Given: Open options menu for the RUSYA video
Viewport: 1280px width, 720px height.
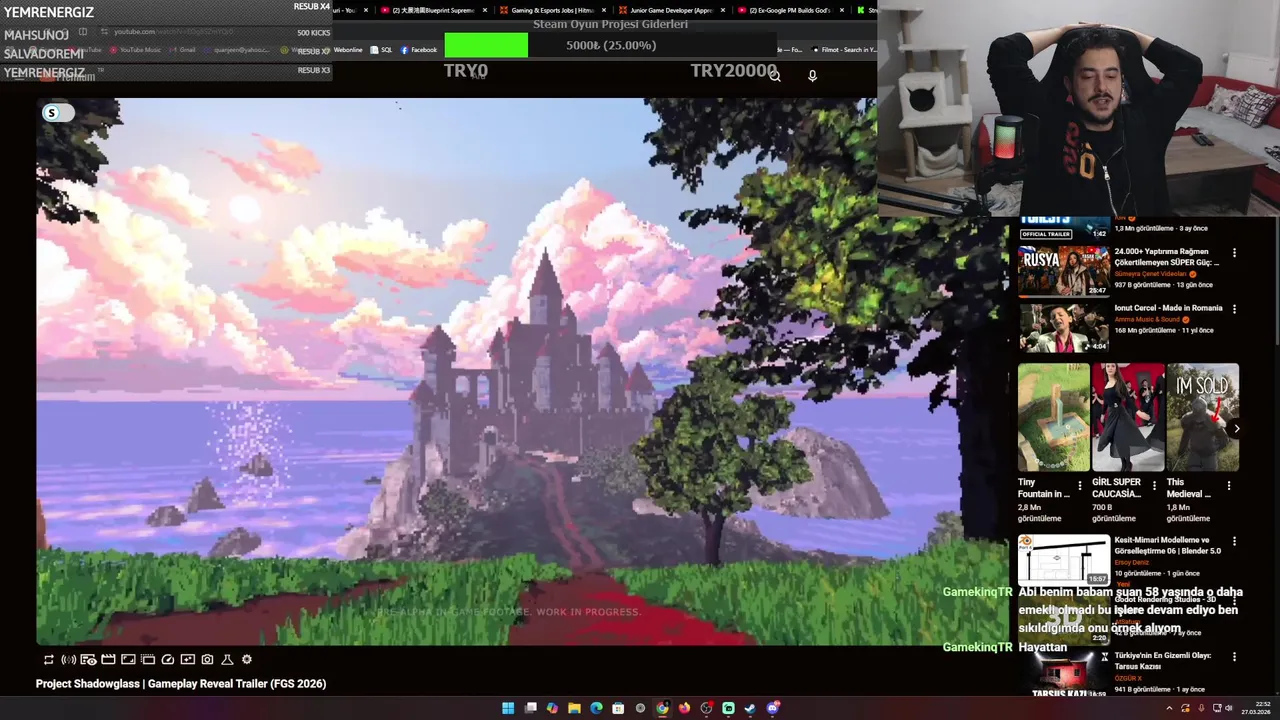Looking at the screenshot, I should coord(1234,253).
